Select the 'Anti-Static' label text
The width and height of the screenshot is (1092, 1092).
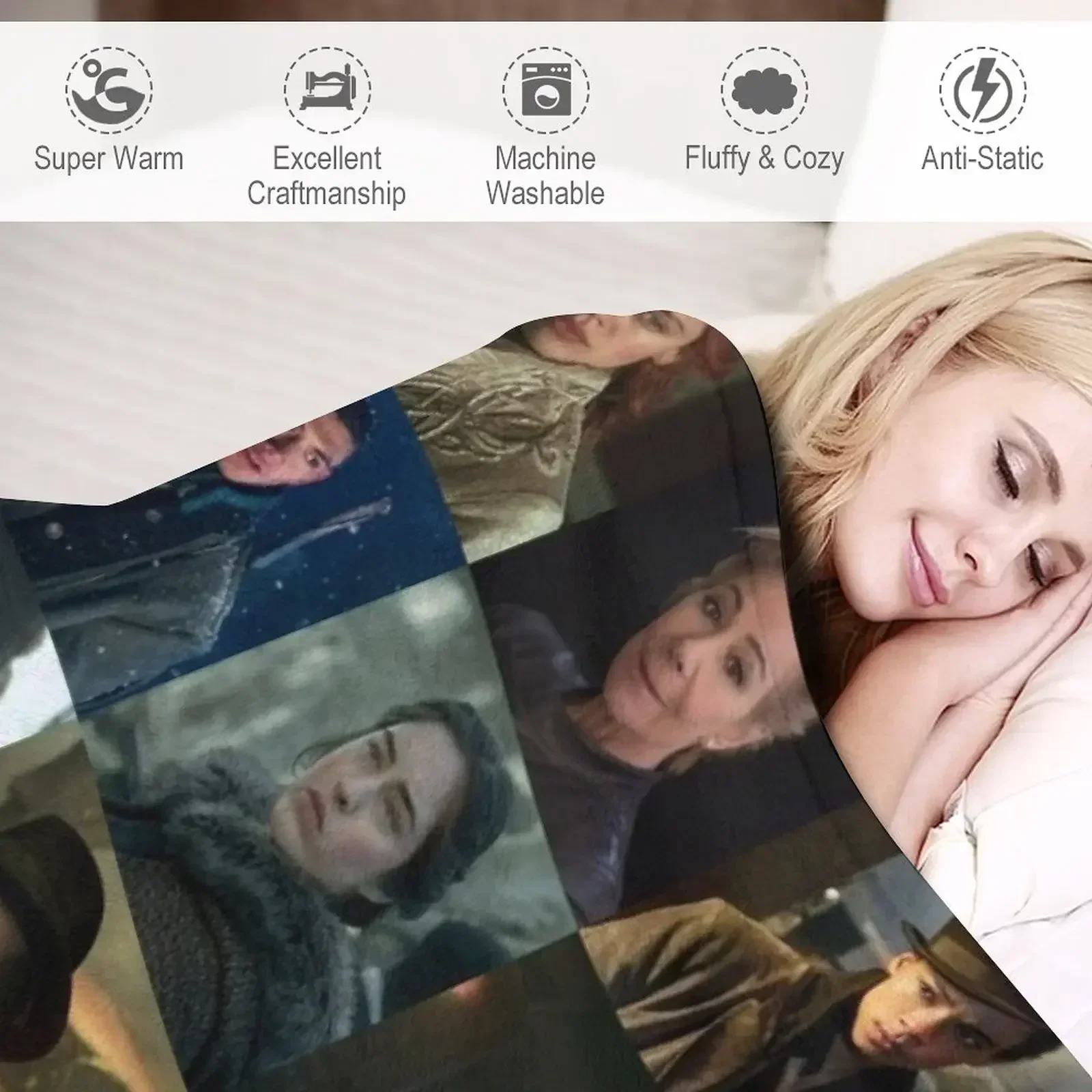[x=983, y=158]
